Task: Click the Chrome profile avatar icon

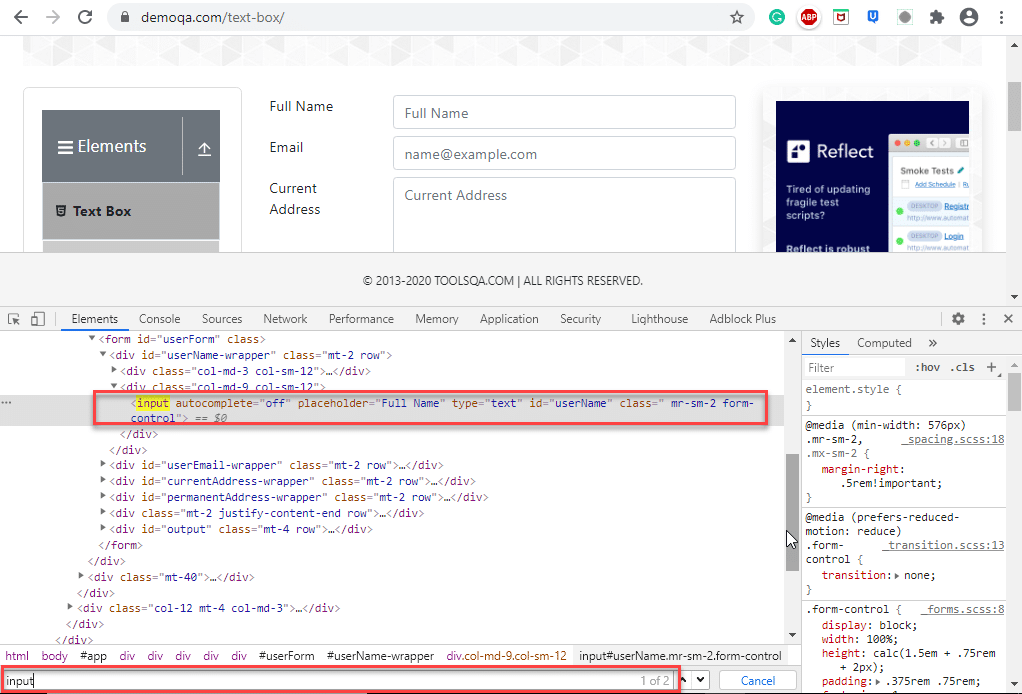Action: (x=969, y=17)
